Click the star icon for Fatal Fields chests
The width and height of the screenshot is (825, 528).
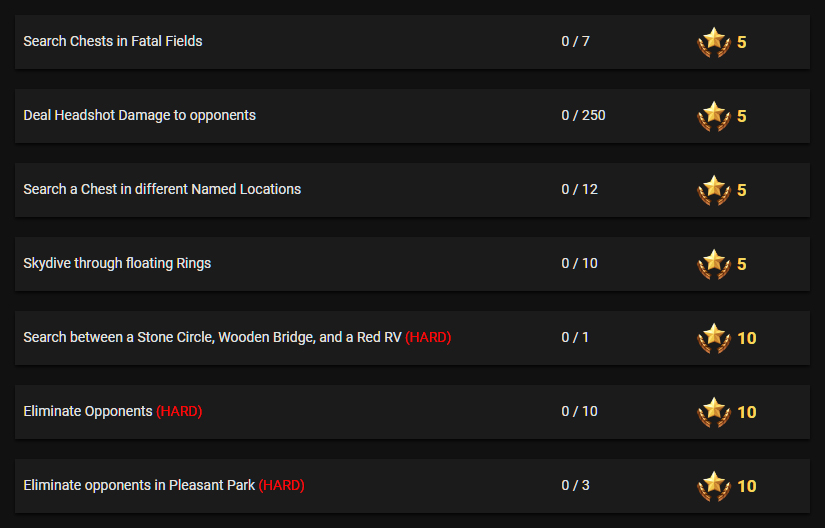click(x=714, y=42)
